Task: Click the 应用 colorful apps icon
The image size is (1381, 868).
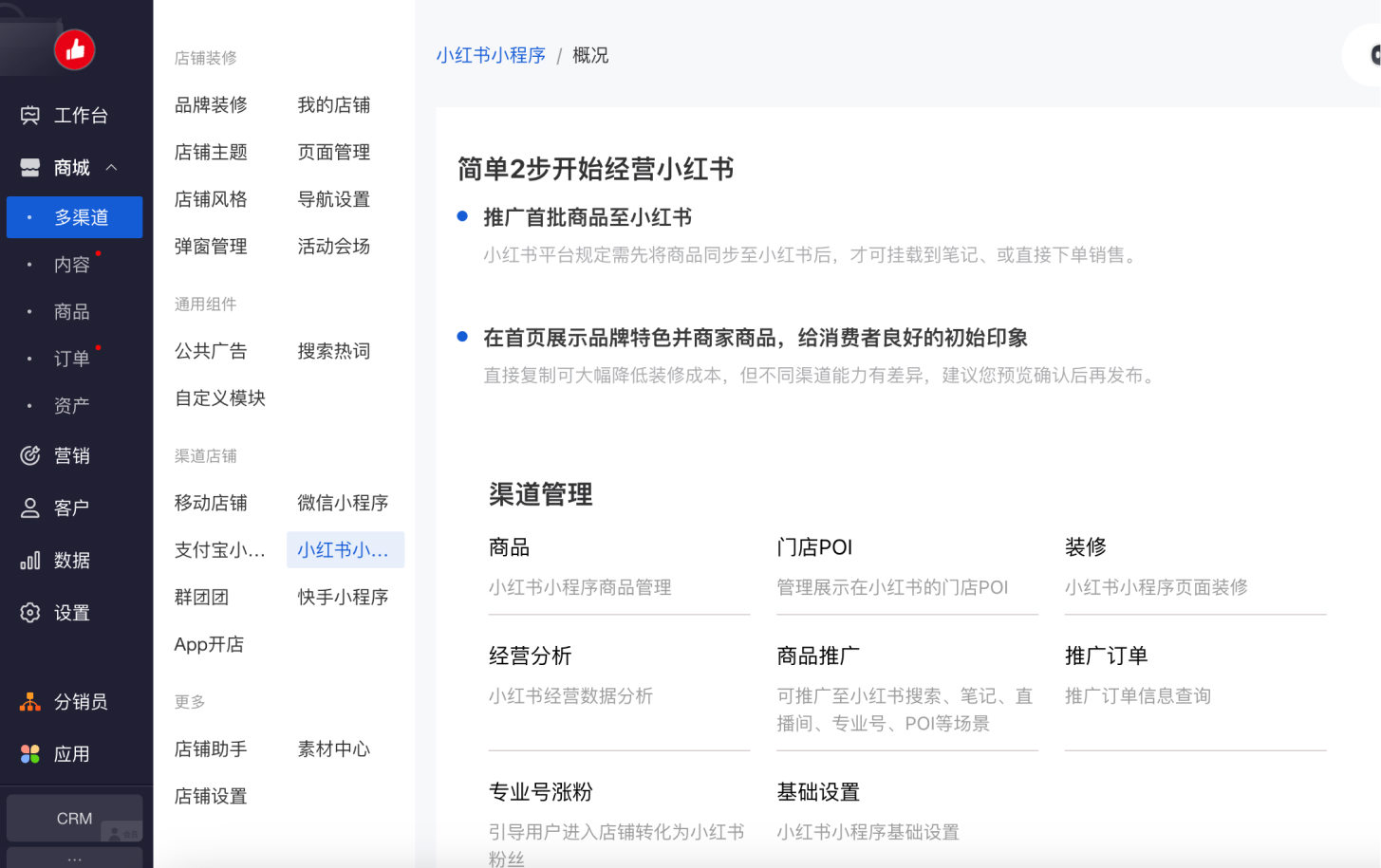Action: point(30,754)
